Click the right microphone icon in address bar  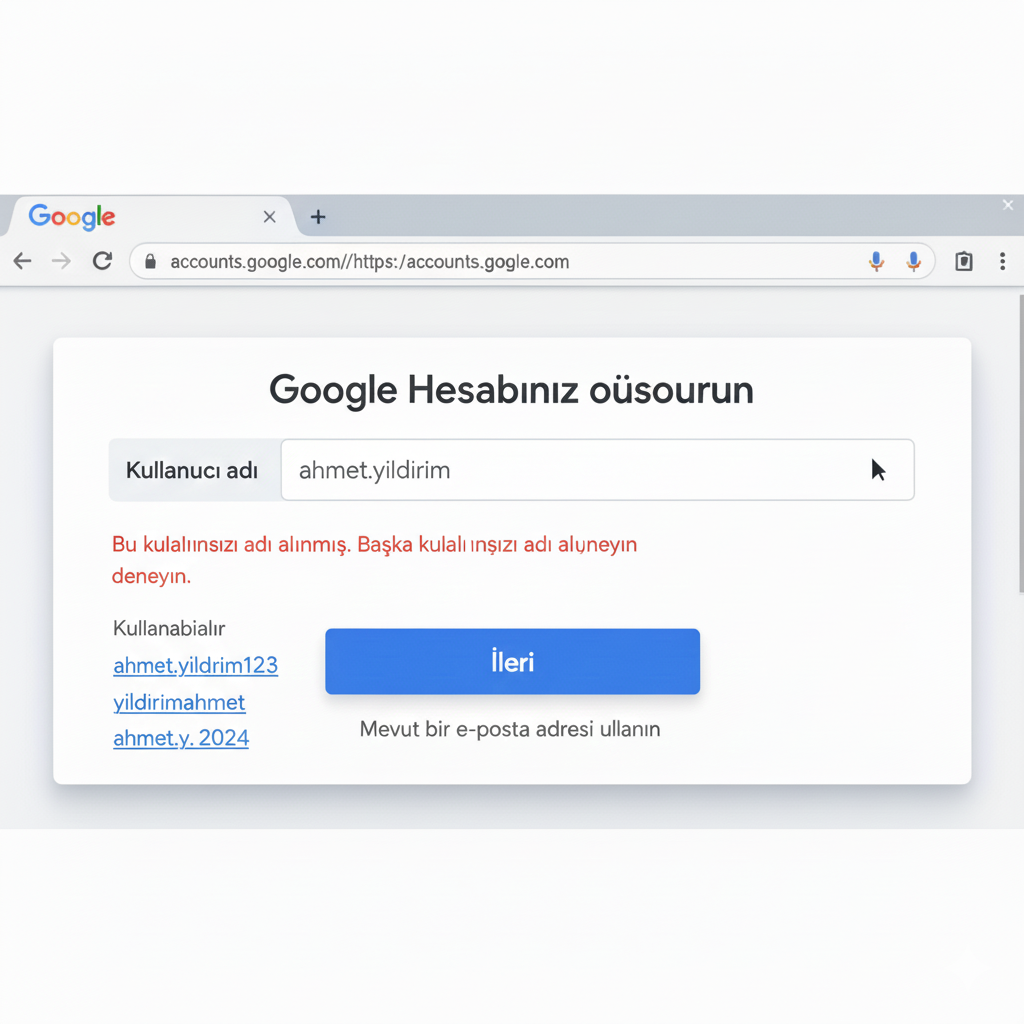click(913, 262)
